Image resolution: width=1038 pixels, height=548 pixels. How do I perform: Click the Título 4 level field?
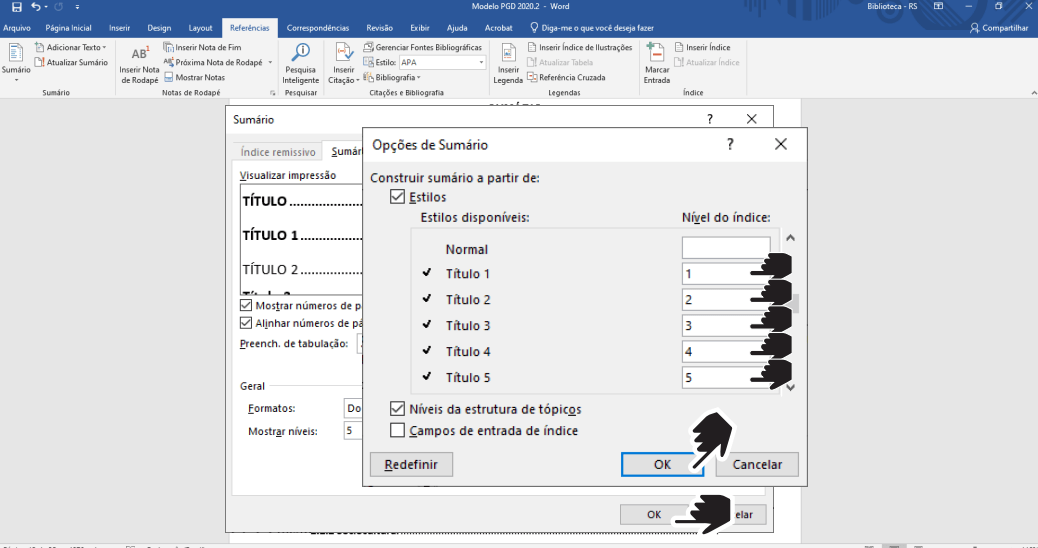726,351
